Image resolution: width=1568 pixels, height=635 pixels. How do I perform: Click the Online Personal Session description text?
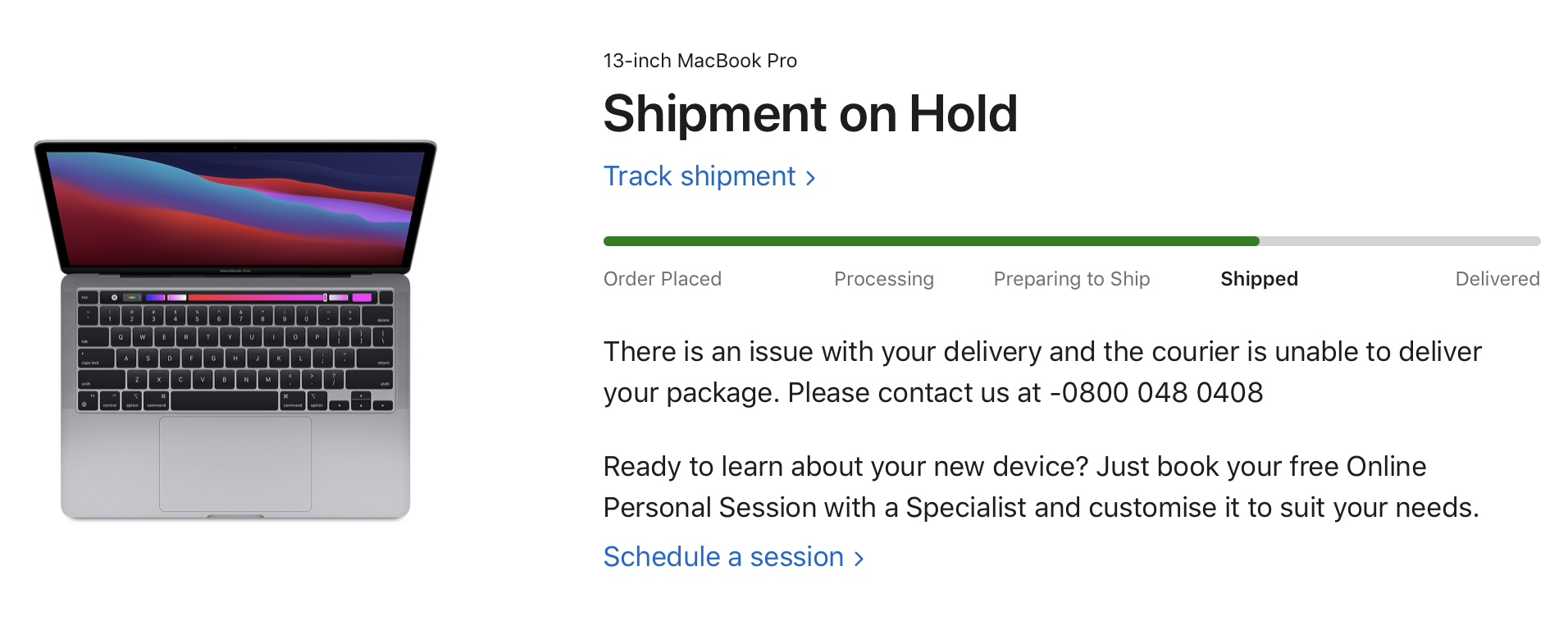(1040, 487)
